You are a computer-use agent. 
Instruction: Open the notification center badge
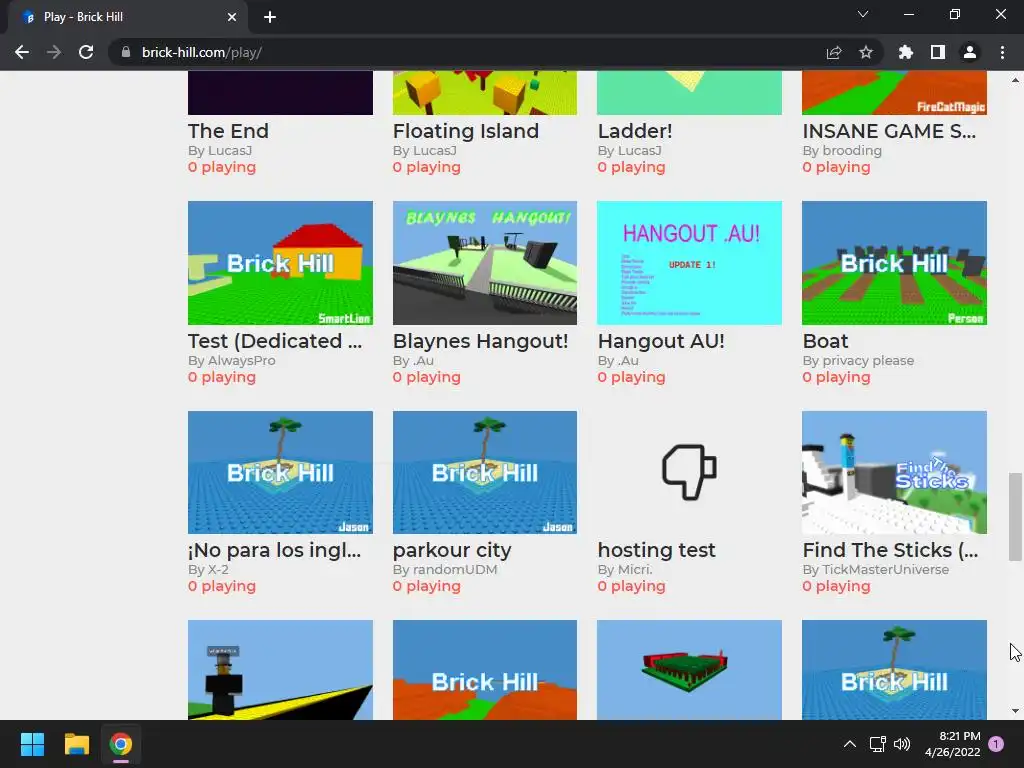click(x=996, y=744)
